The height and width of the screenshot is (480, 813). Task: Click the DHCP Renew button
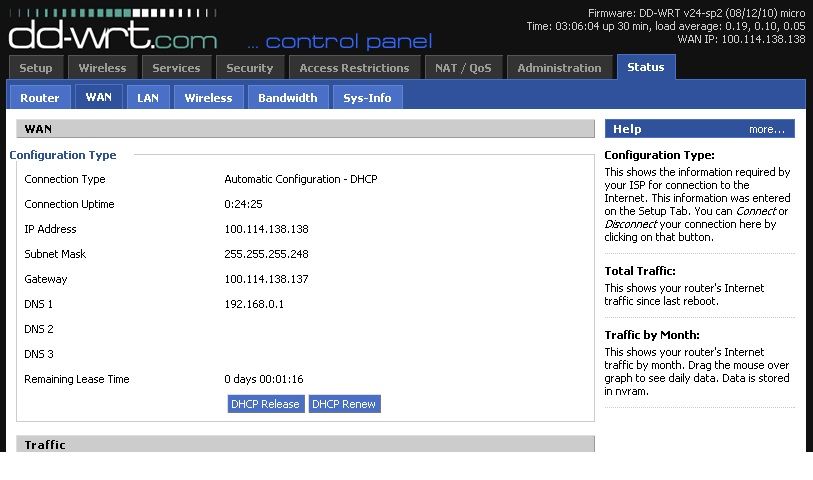344,404
